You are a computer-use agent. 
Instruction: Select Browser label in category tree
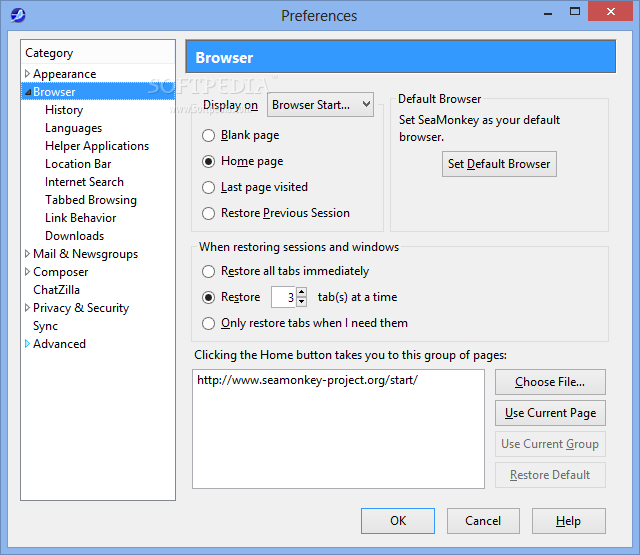(x=54, y=92)
